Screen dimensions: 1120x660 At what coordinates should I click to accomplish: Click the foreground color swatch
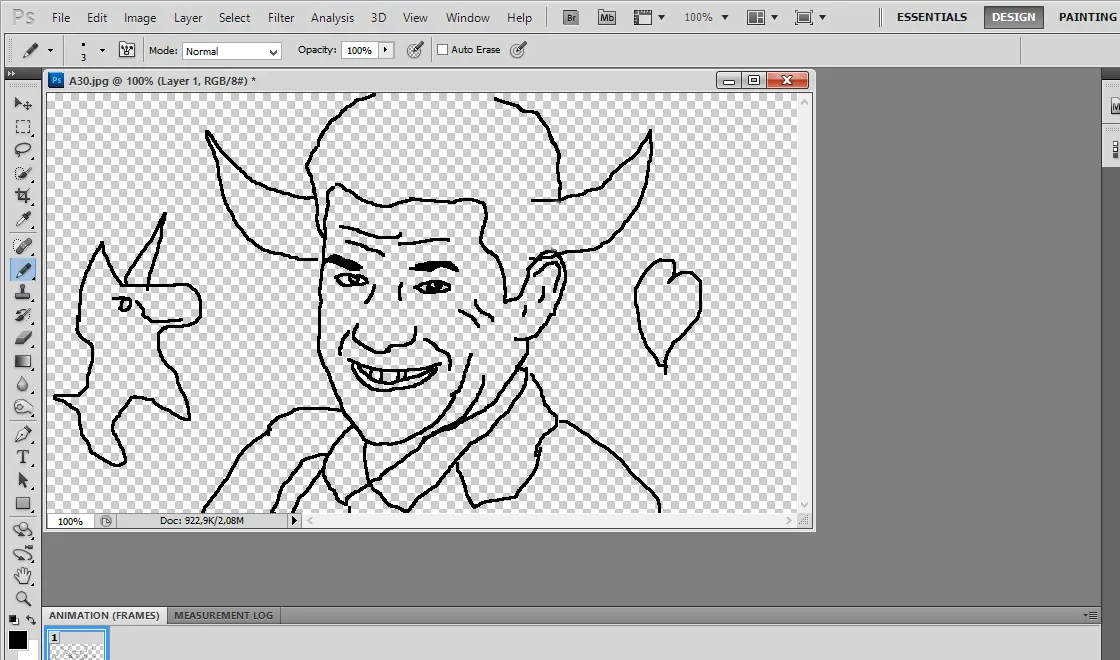pos(17,640)
